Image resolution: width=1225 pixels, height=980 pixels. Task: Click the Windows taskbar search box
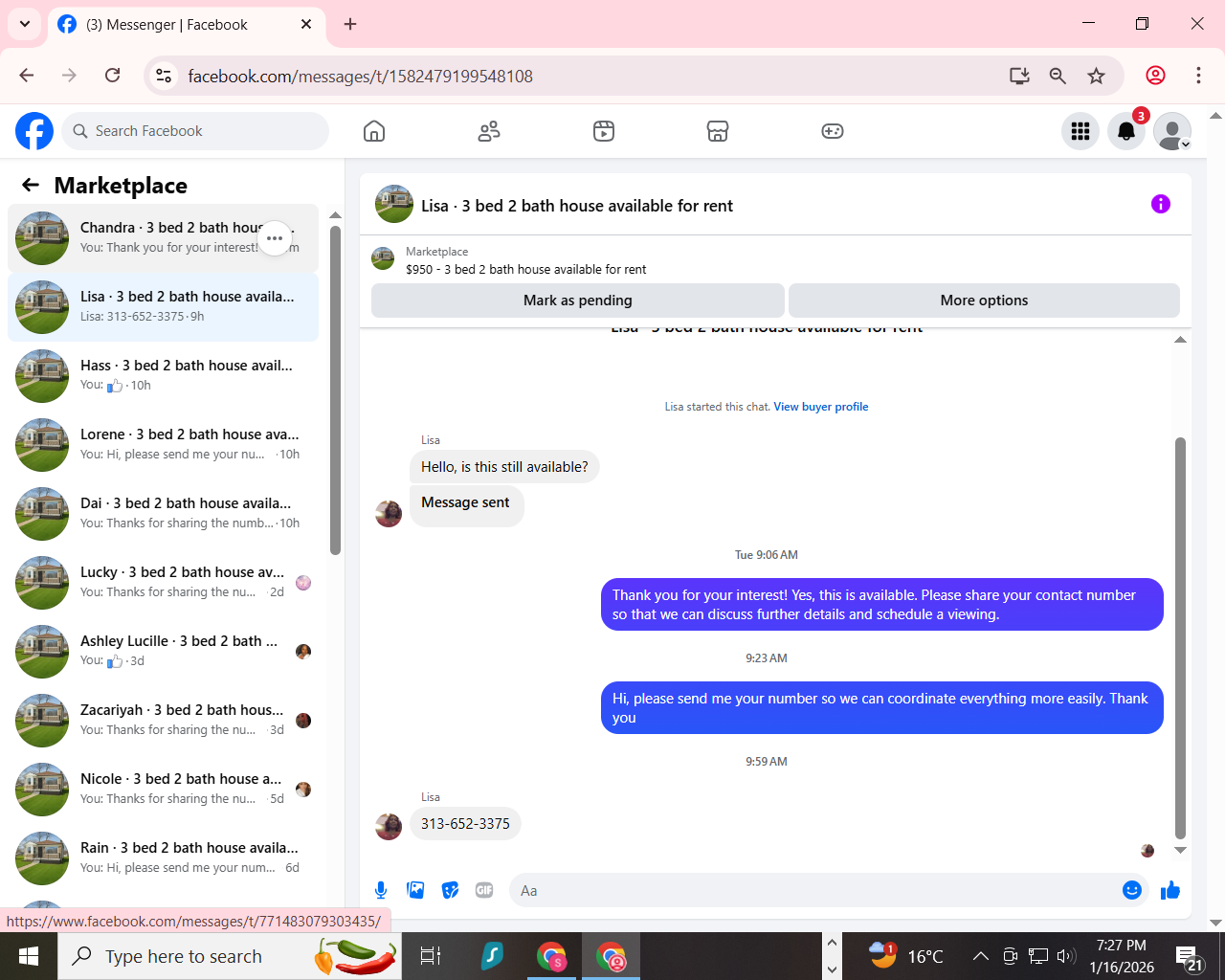pyautogui.click(x=230, y=956)
